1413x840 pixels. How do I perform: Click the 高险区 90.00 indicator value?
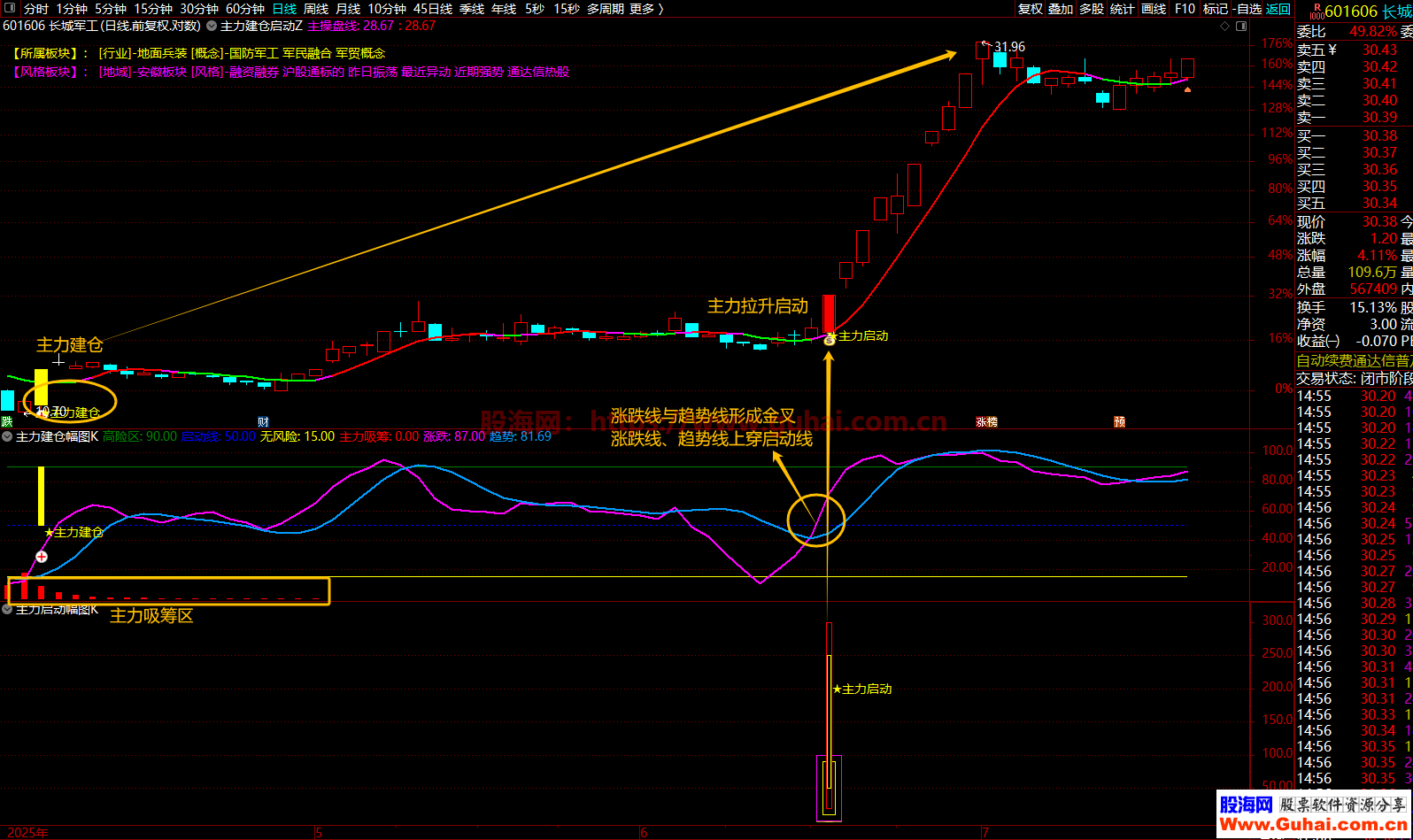[140, 436]
